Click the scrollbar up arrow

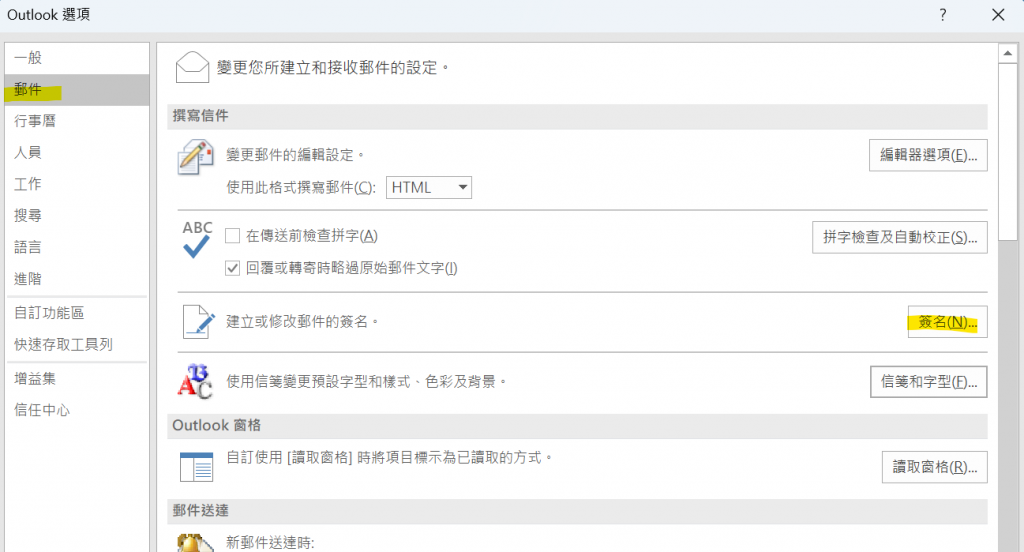click(1008, 54)
